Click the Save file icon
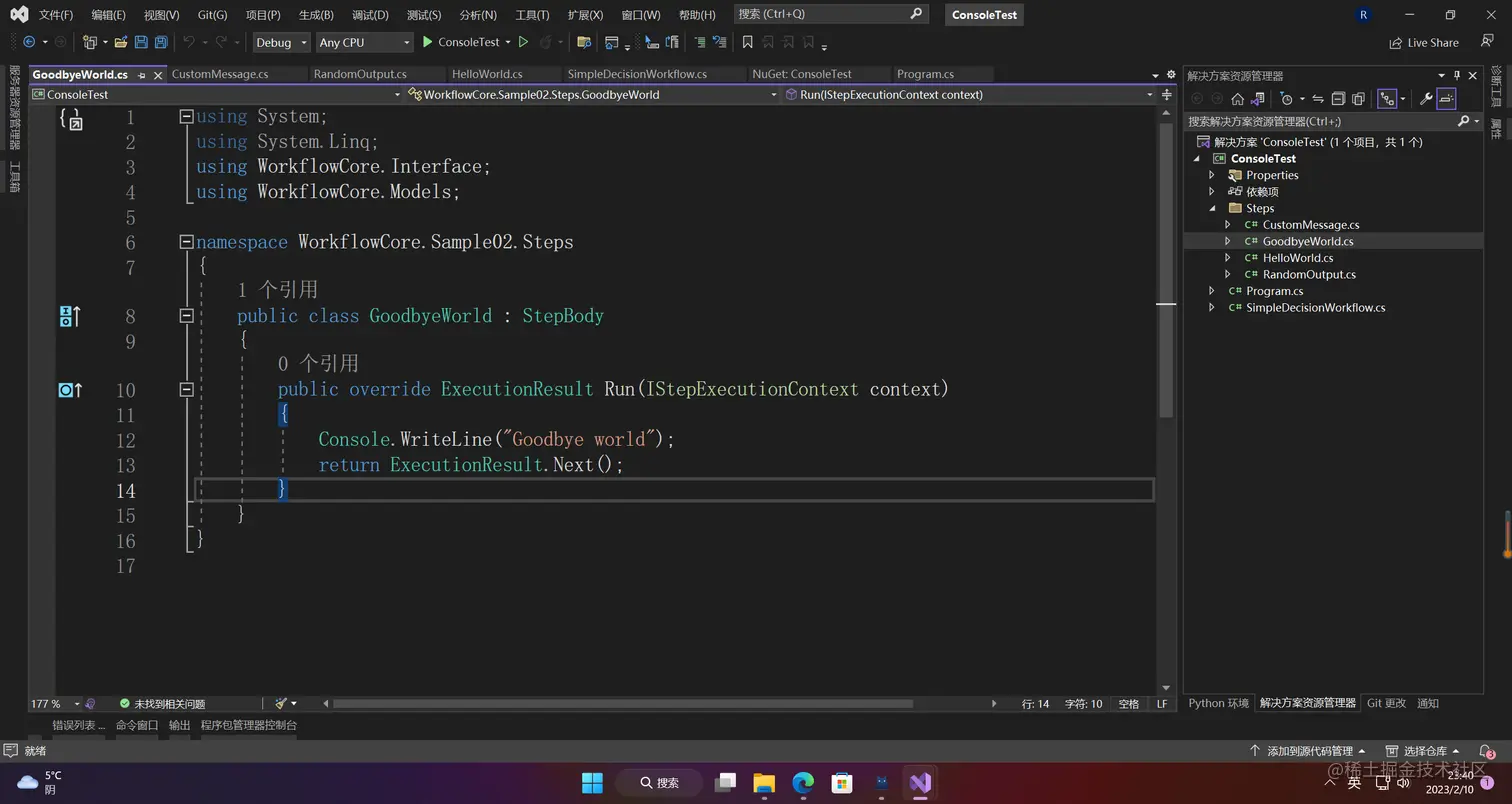 coord(141,42)
